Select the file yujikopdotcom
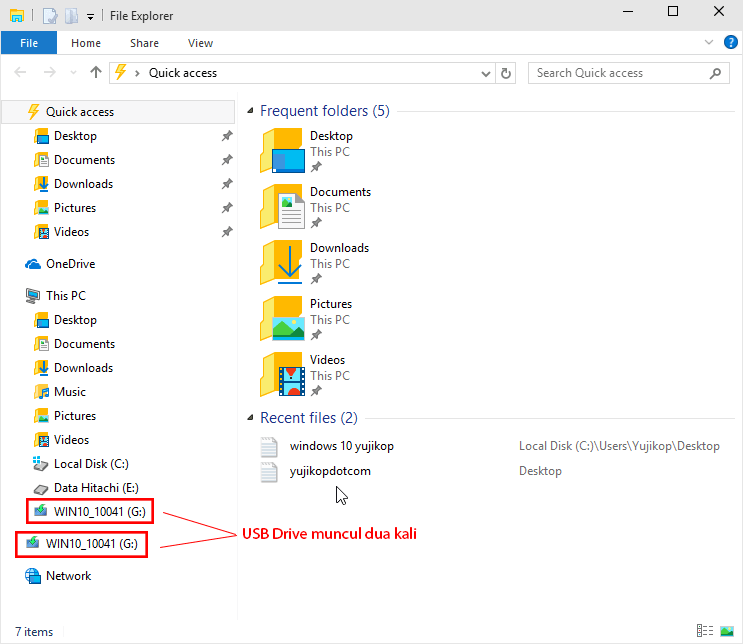The height and width of the screenshot is (644, 743). click(330, 472)
